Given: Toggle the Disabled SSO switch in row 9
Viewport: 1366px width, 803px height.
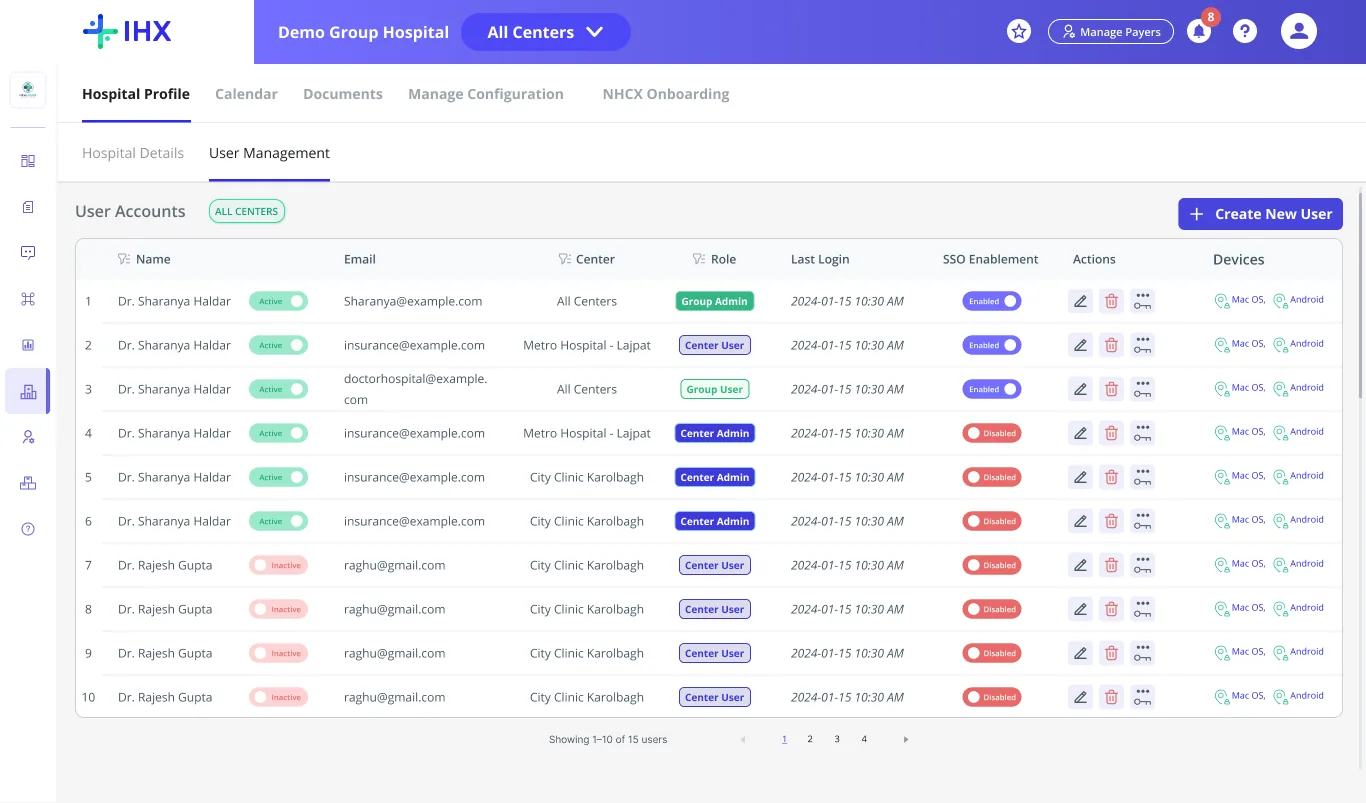Looking at the screenshot, I should coord(992,653).
